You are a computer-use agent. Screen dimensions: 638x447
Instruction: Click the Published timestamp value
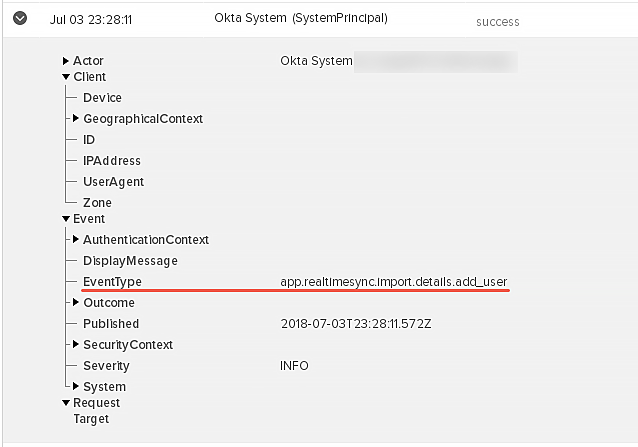[x=356, y=324]
